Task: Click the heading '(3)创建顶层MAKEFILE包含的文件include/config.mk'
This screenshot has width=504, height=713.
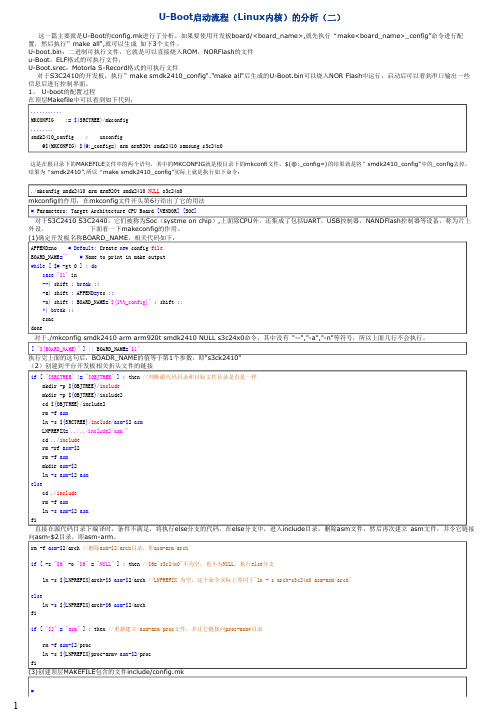Action: coord(106,672)
